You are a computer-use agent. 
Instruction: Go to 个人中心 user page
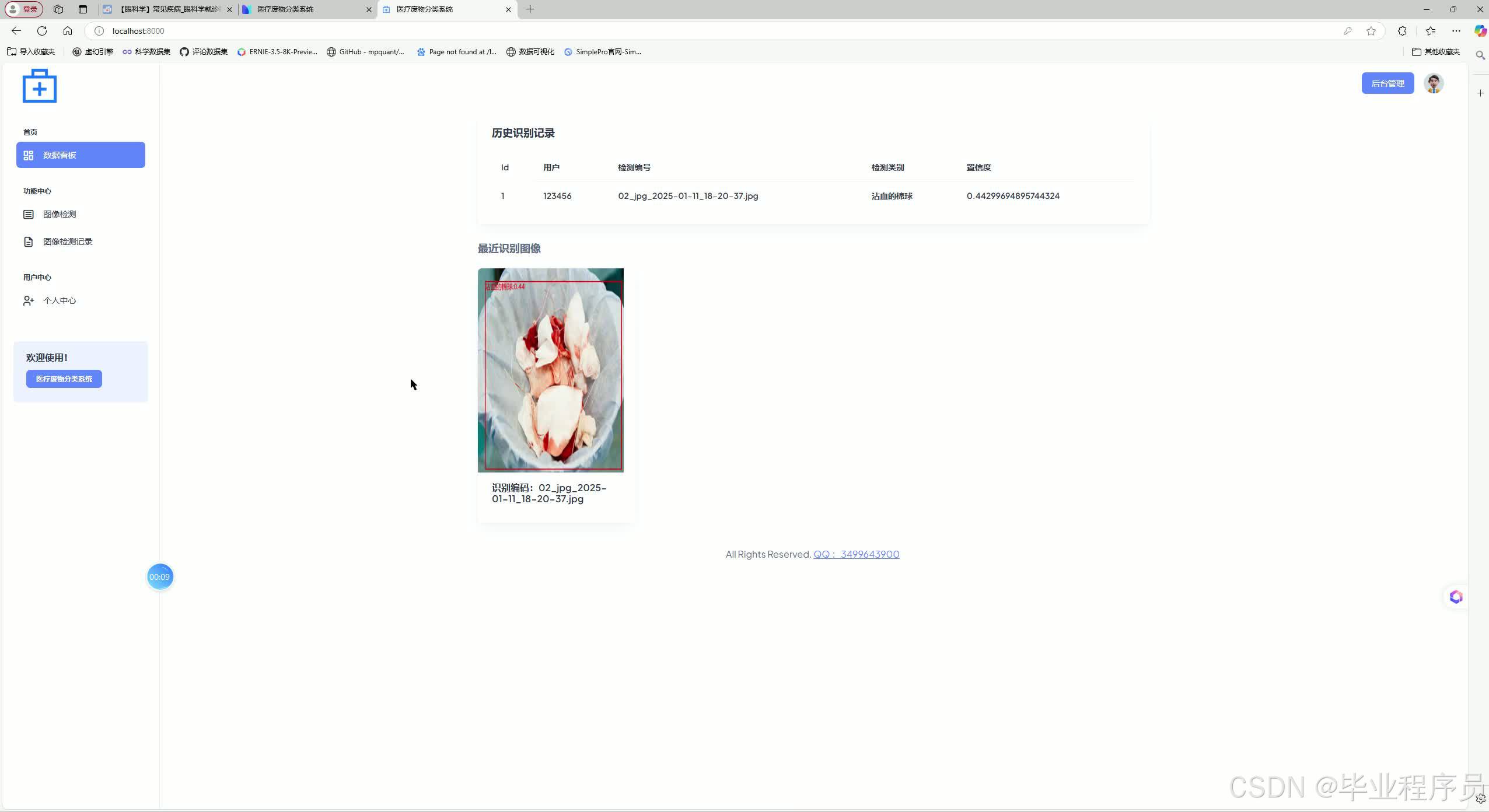pyautogui.click(x=60, y=300)
